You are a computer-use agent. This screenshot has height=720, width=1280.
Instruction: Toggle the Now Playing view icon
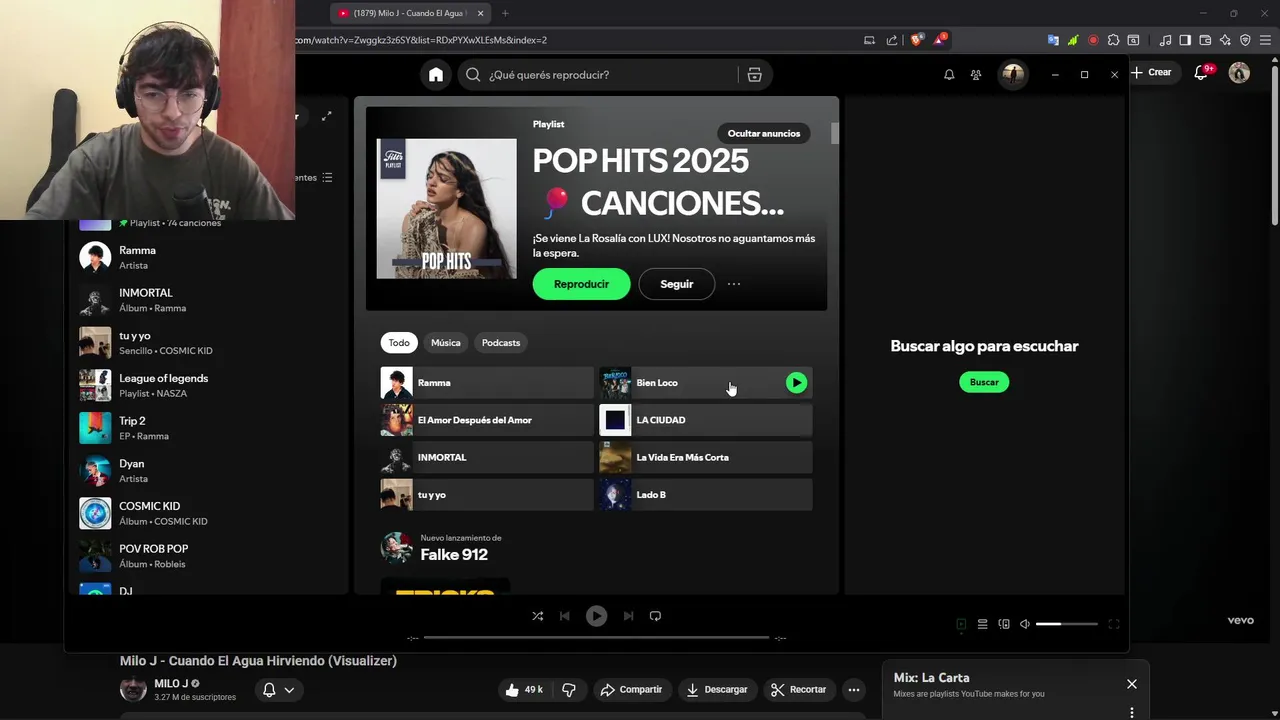961,624
